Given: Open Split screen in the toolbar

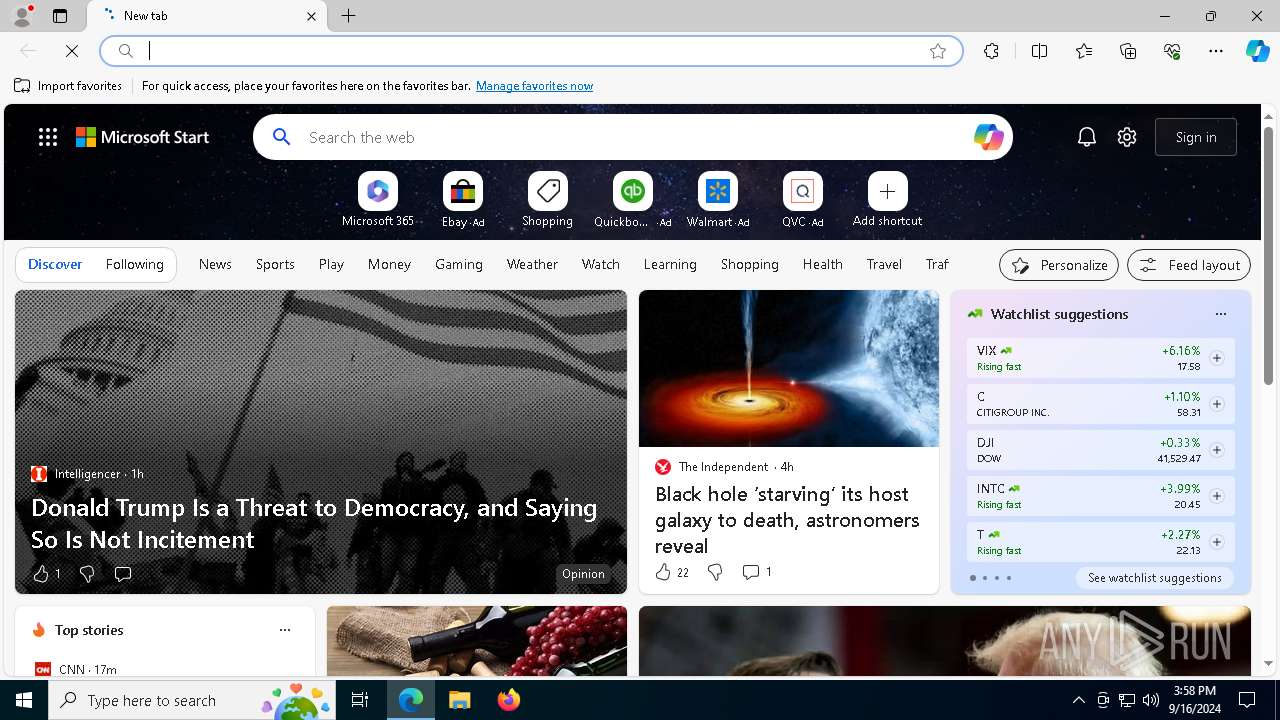Looking at the screenshot, I should 1039,51.
